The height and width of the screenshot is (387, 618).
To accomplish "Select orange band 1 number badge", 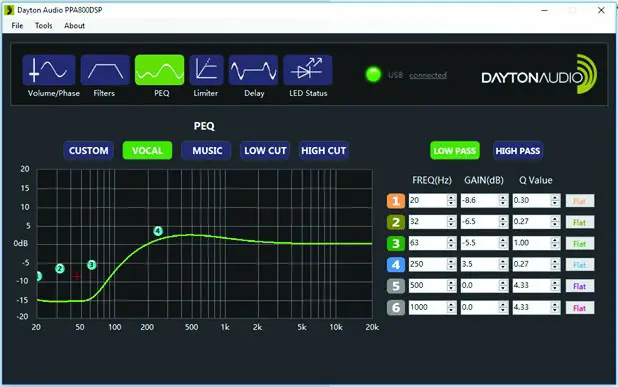I will tap(396, 201).
